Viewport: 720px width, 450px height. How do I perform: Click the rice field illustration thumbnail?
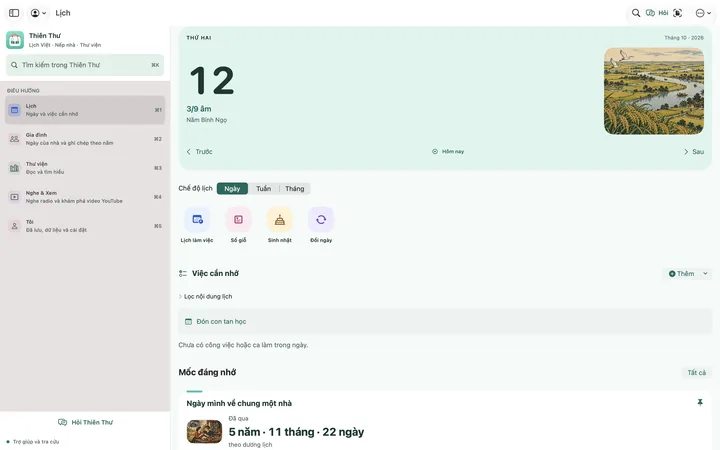point(654,91)
